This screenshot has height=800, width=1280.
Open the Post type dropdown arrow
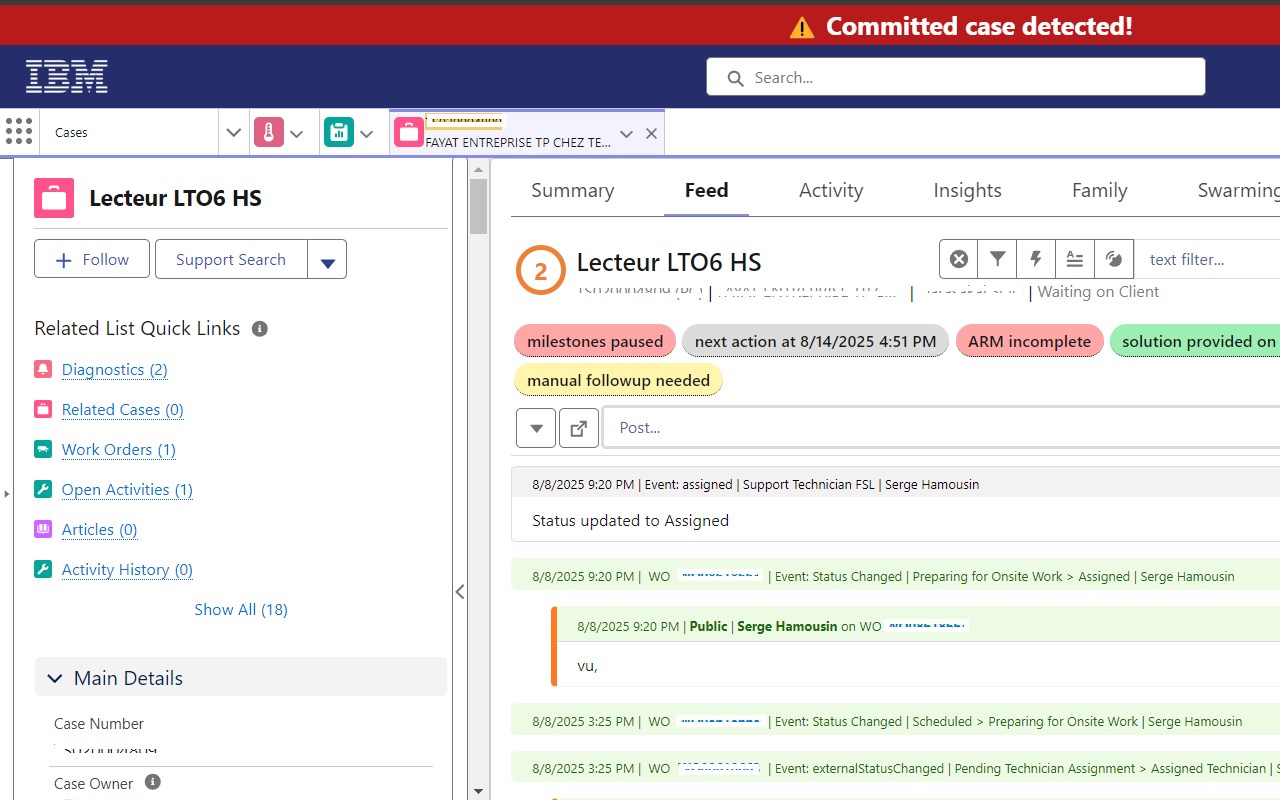(536, 428)
